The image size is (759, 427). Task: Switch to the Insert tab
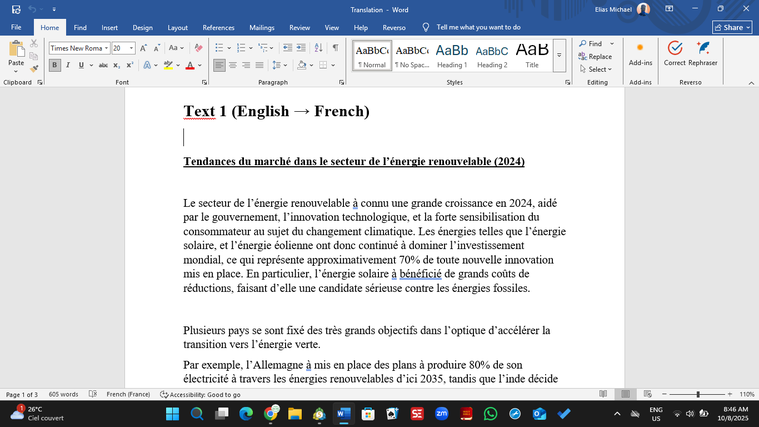109,28
